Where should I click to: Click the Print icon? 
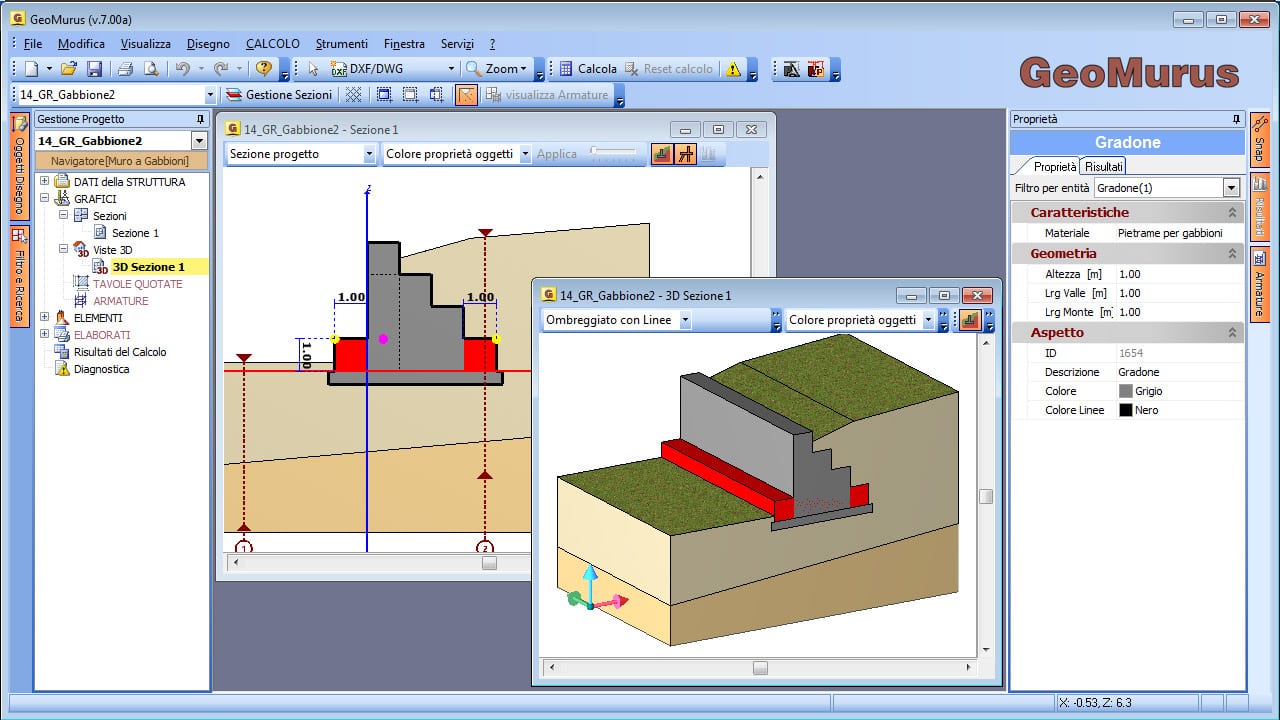click(125, 69)
